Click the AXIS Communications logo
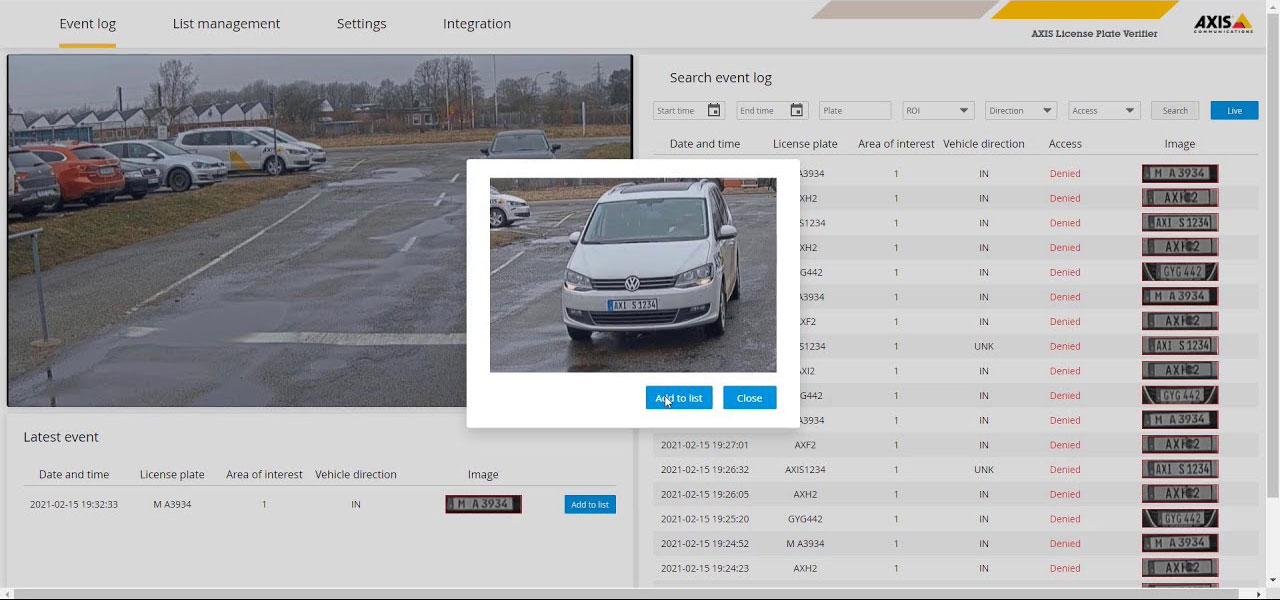Screen dimensions: 1280x600 1222,24
